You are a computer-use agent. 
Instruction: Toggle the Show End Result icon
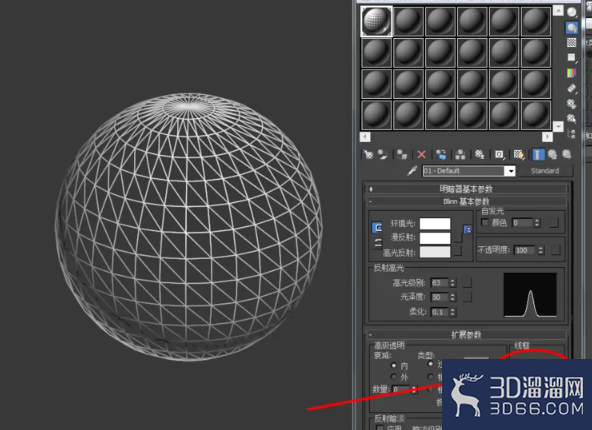pos(538,154)
